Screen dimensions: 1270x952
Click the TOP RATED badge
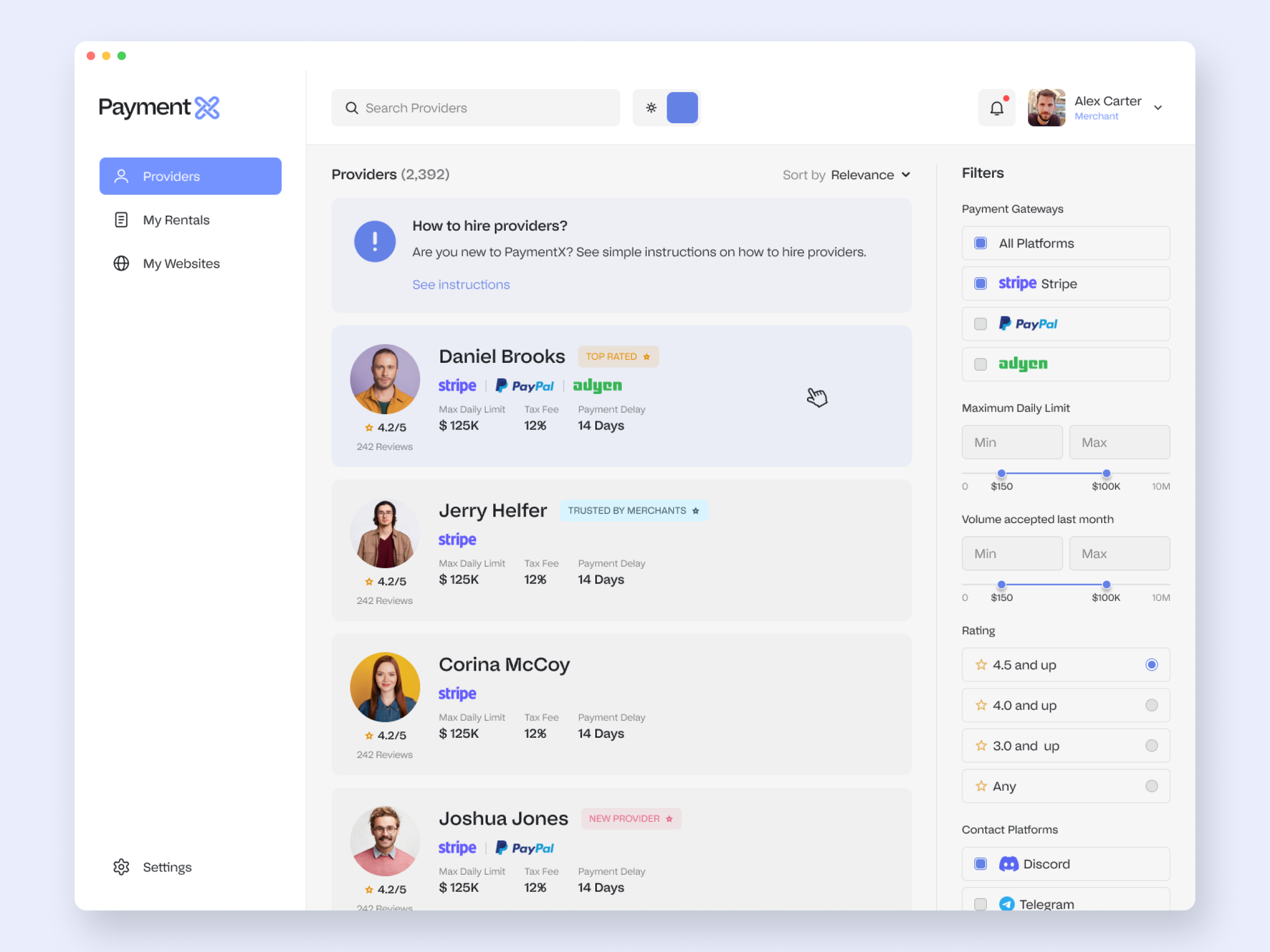click(x=619, y=357)
